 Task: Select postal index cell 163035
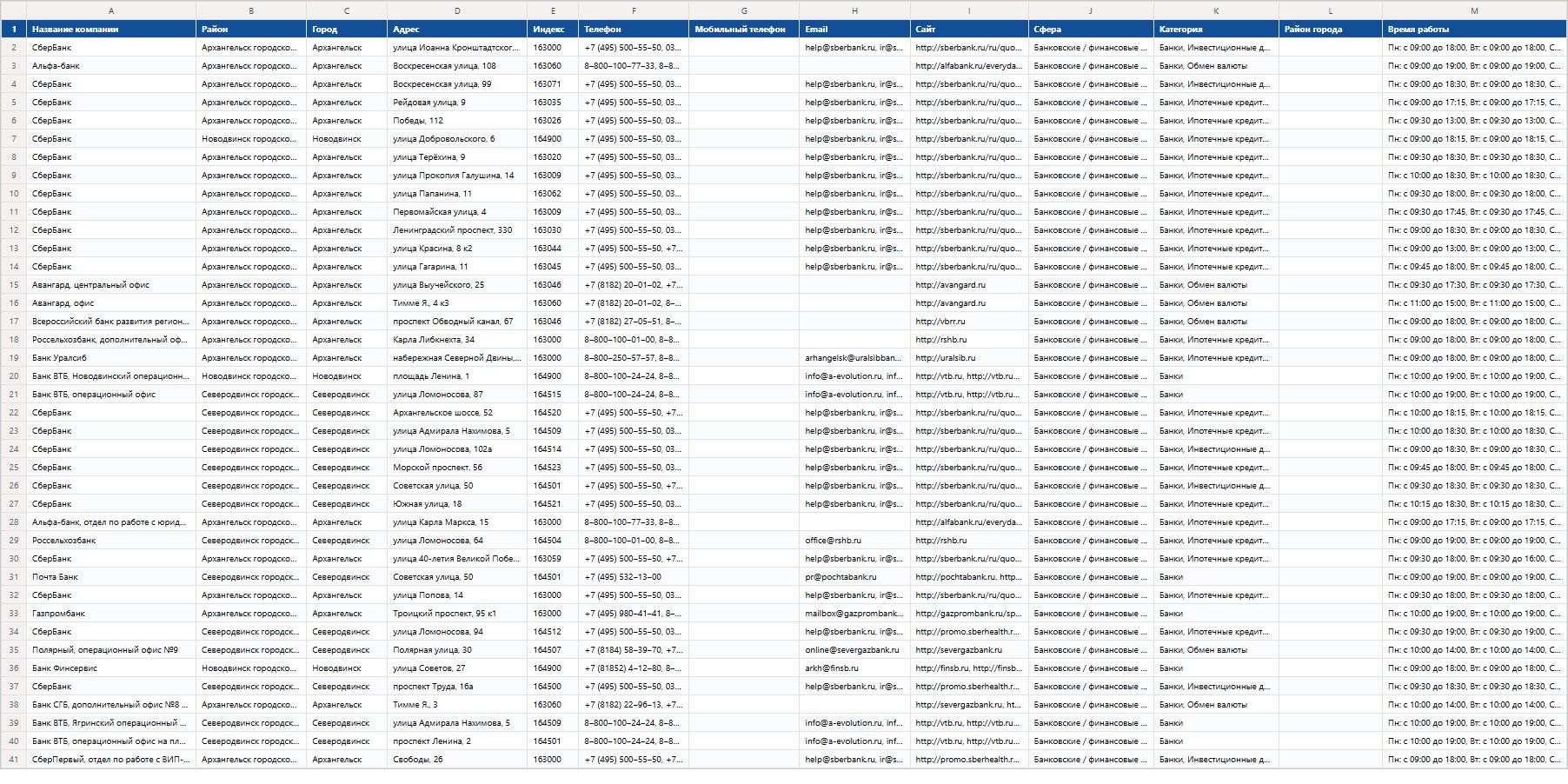(553, 103)
